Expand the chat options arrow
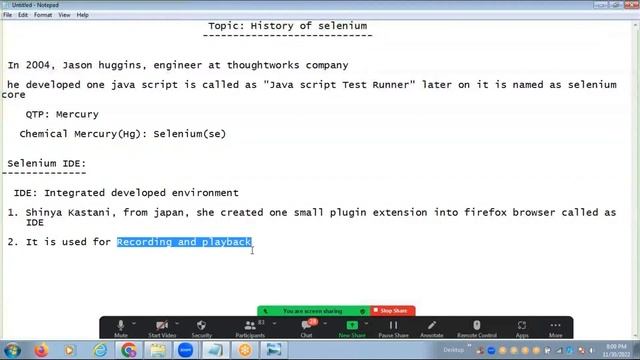Image resolution: width=640 pixels, height=360 pixels. tap(325, 324)
